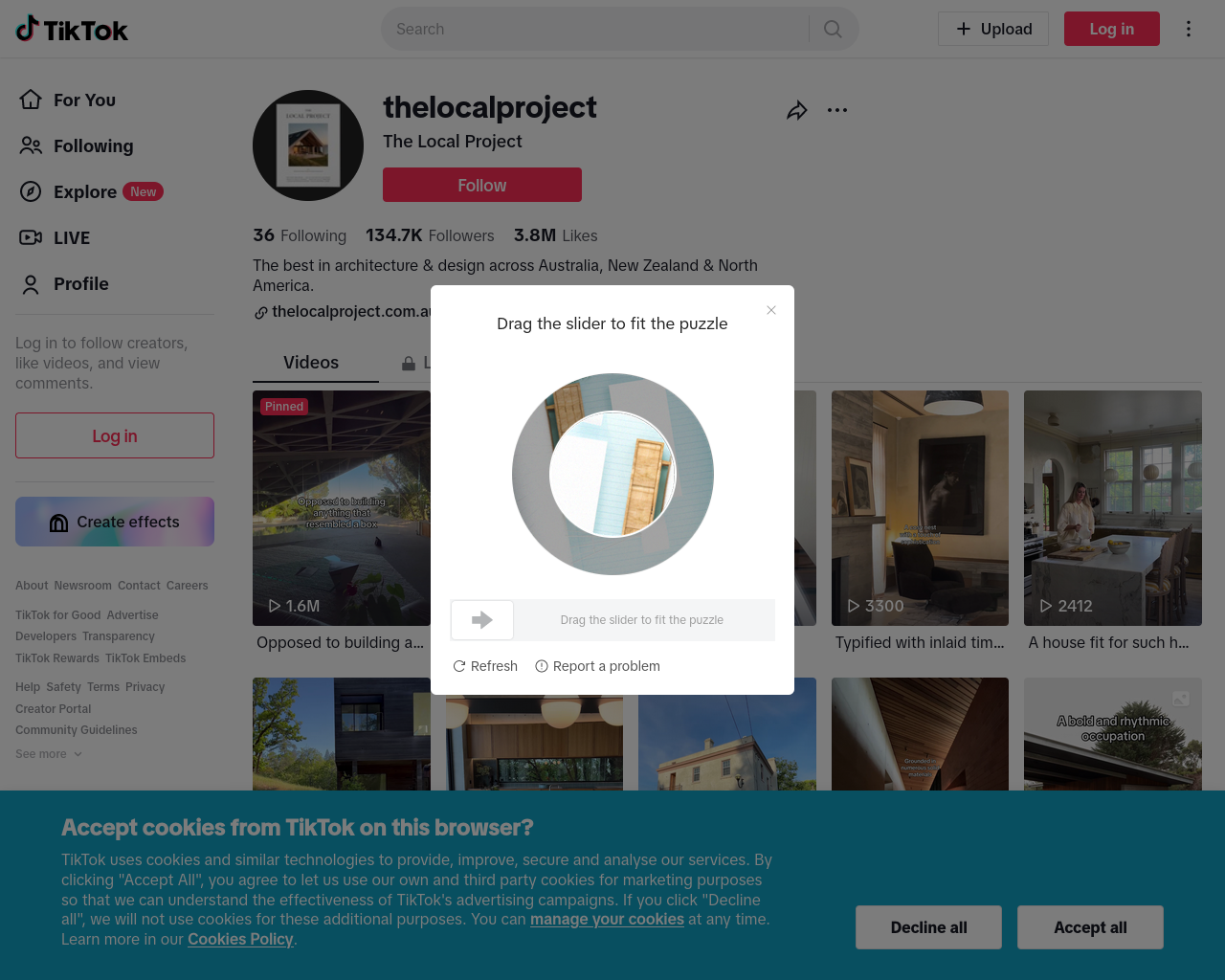Click the 134.7K Followers count
The height and width of the screenshot is (980, 1225).
point(430,235)
